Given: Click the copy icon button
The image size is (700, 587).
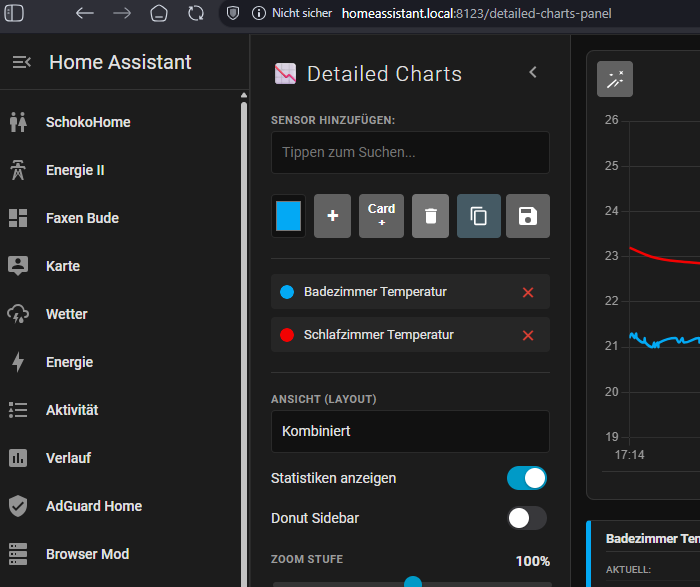Looking at the screenshot, I should coord(479,216).
